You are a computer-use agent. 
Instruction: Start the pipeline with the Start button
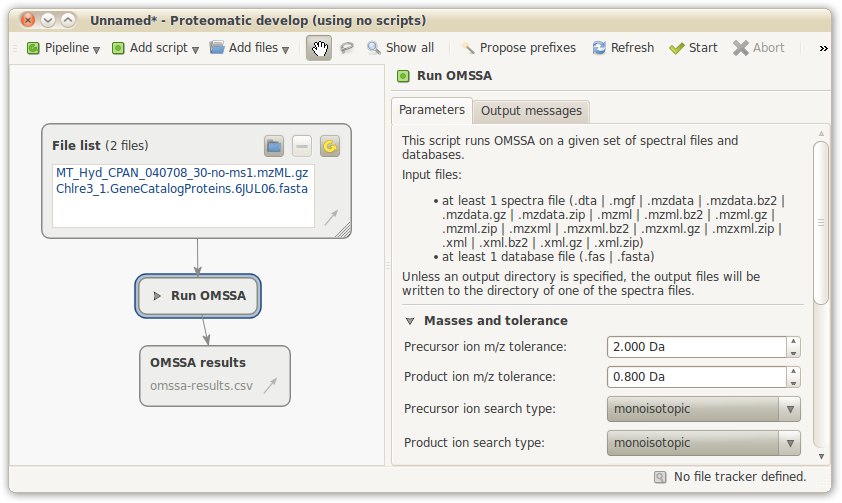tap(693, 48)
